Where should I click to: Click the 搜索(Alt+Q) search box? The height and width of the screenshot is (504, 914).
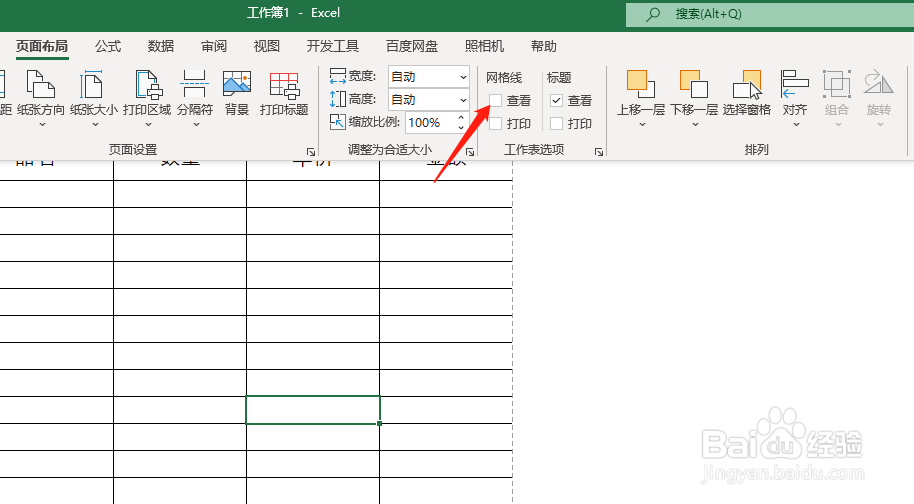point(769,14)
